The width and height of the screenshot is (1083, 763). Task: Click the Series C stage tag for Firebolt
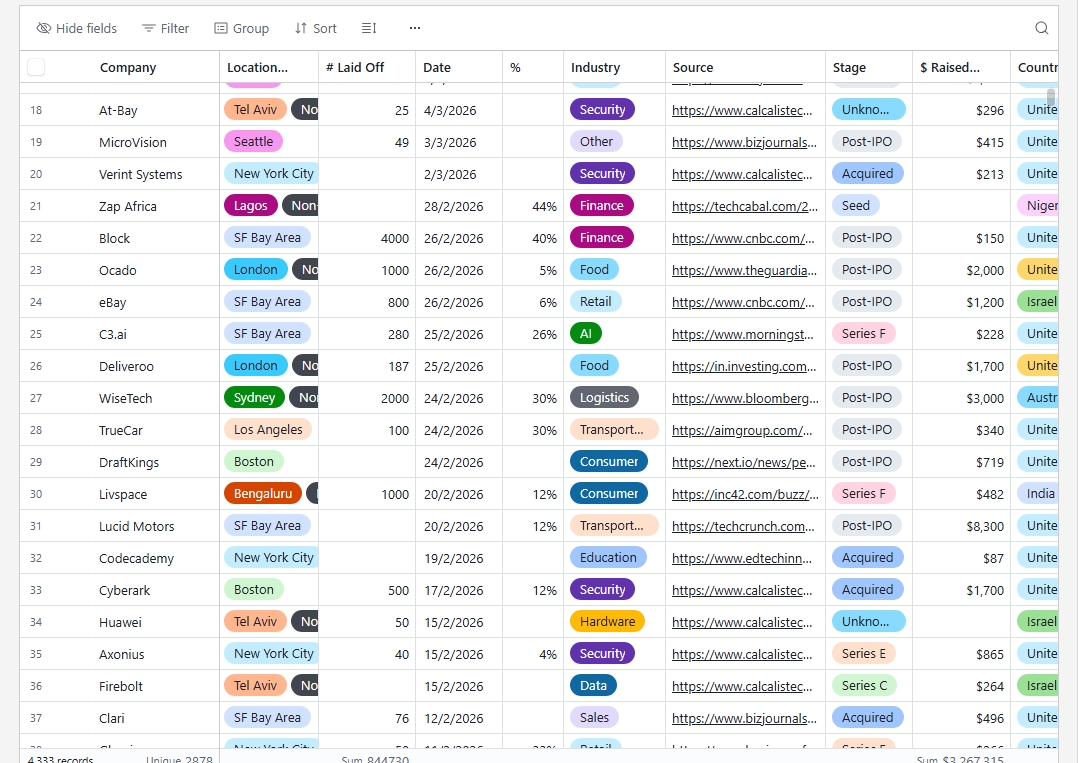click(x=864, y=686)
